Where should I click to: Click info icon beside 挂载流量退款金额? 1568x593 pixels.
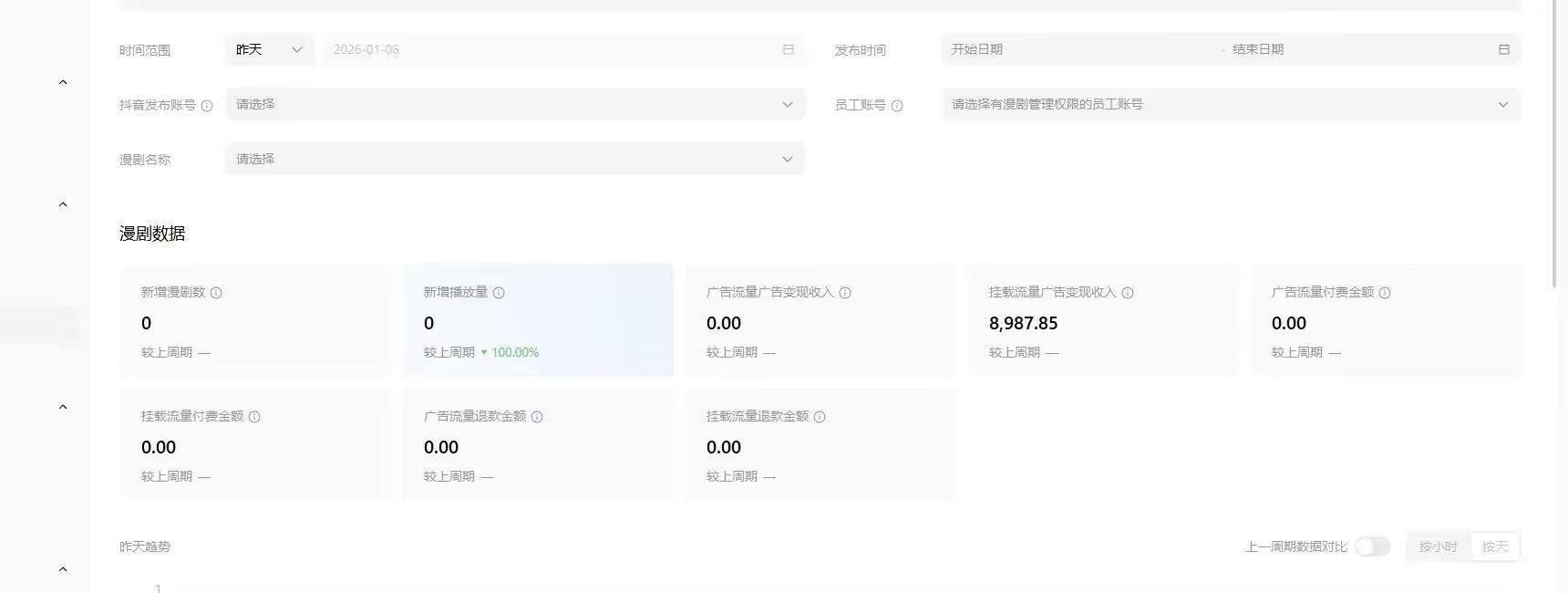820,417
